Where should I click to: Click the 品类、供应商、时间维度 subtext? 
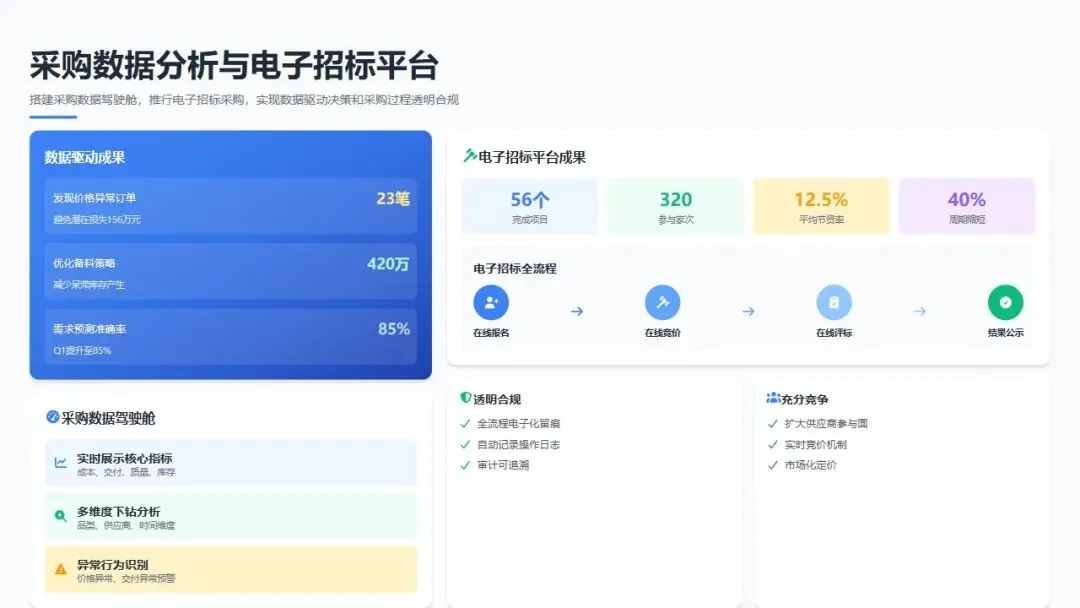pyautogui.click(x=126, y=525)
